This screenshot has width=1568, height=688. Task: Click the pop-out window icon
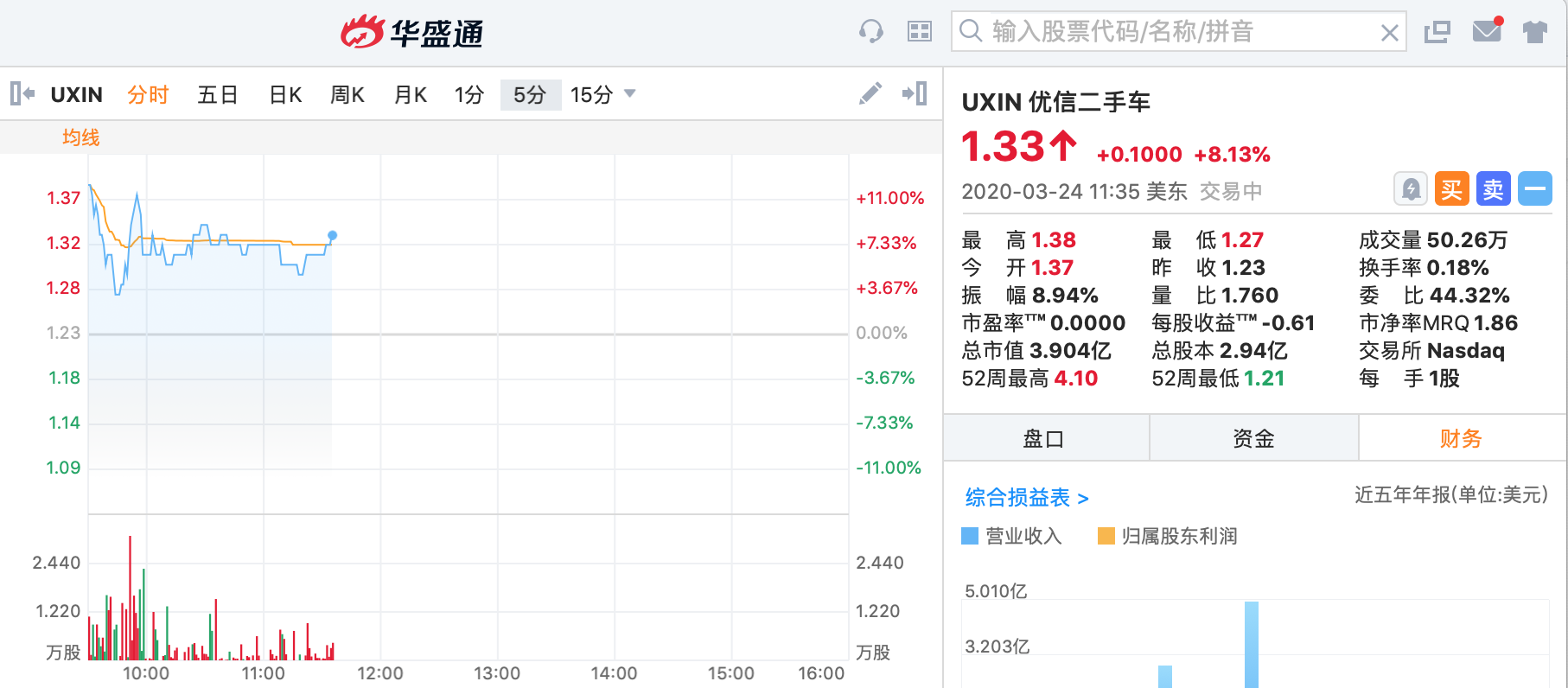pos(1437,32)
